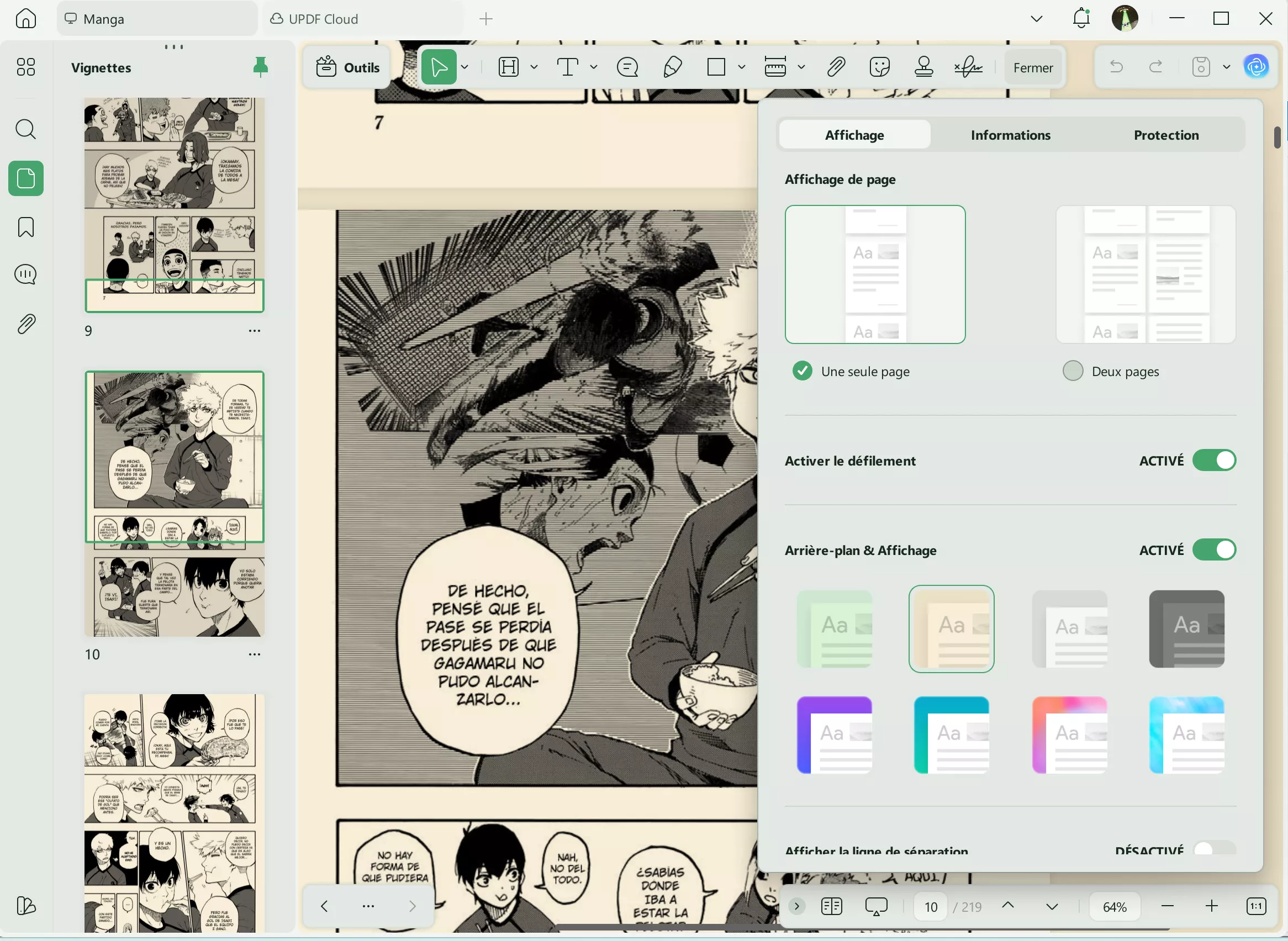The height and width of the screenshot is (941, 1288).
Task: Open the stamp tool in toolbar
Action: point(923,67)
